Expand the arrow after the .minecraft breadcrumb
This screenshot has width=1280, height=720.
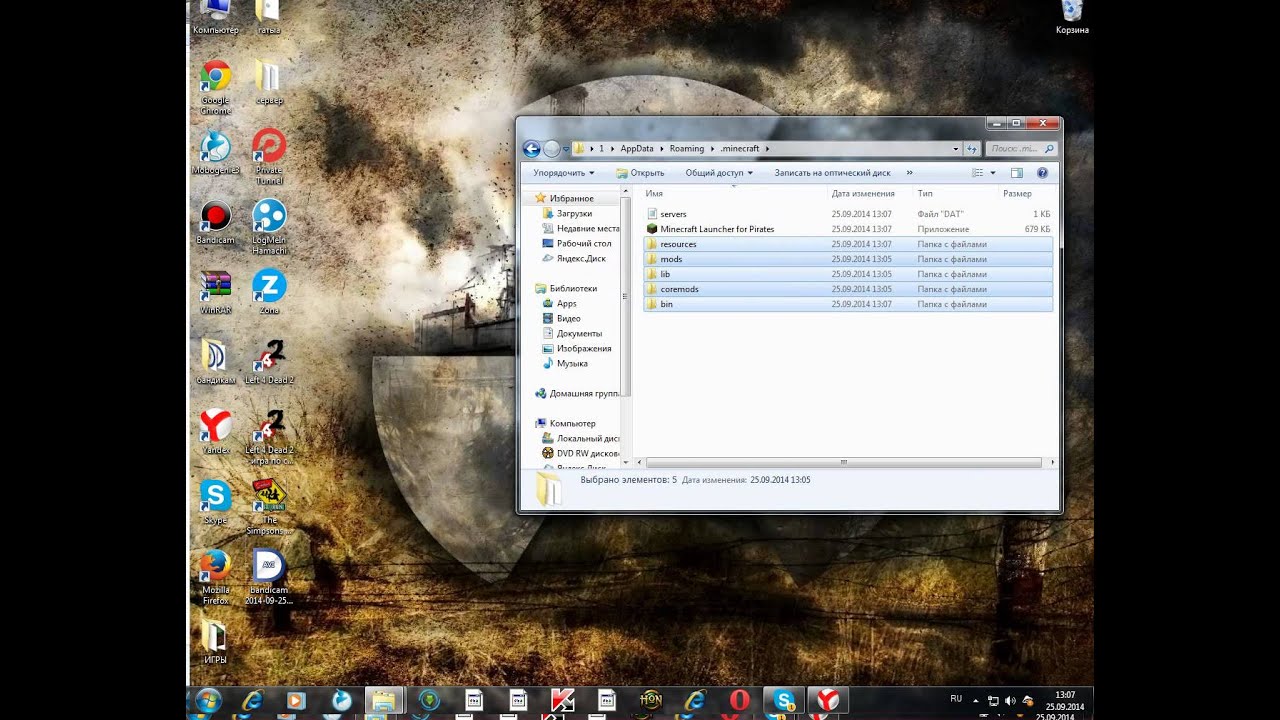tap(768, 149)
